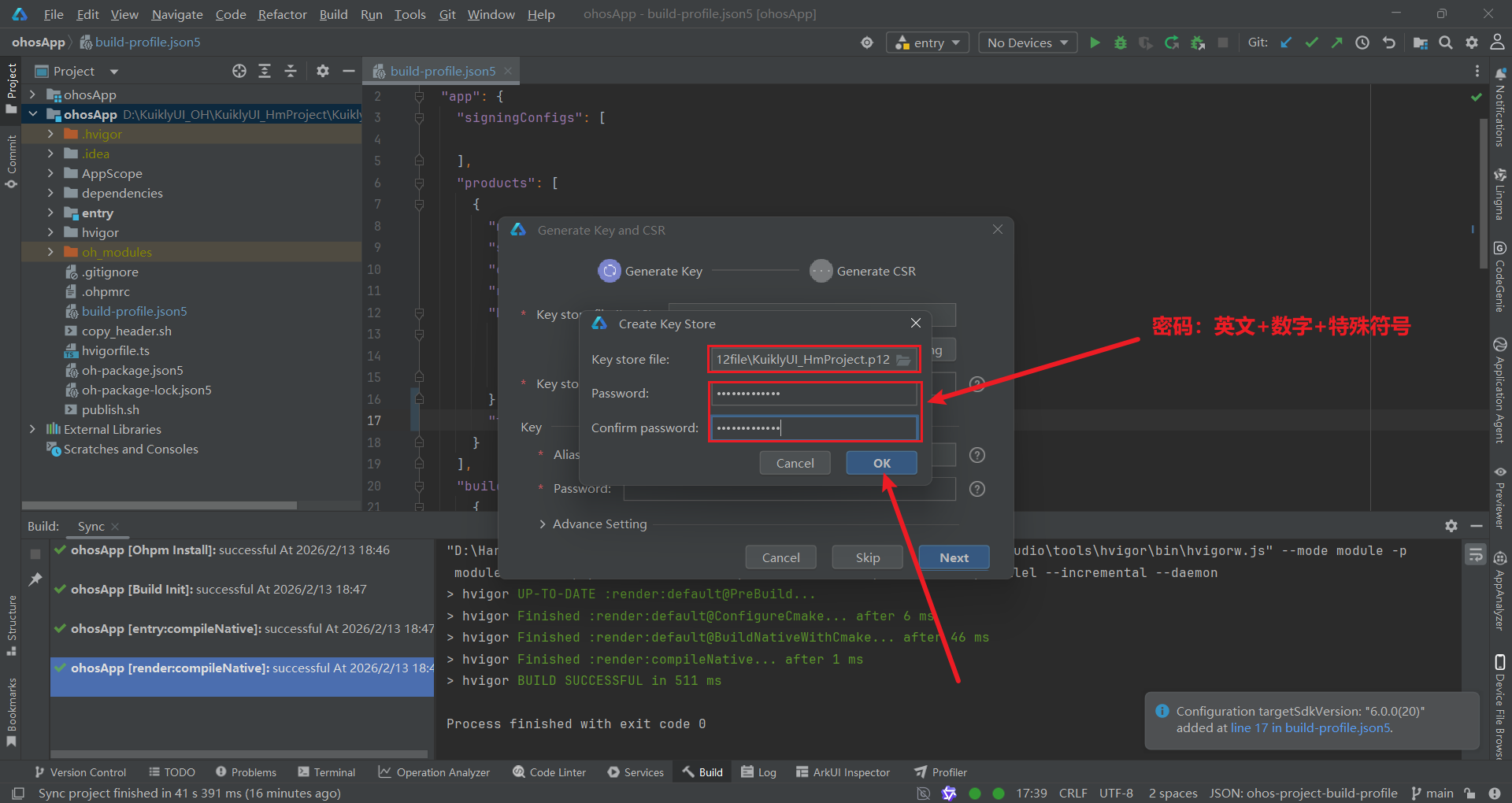Image resolution: width=1512 pixels, height=803 pixels.
Task: Open Notifications side panel
Action: [1500, 108]
